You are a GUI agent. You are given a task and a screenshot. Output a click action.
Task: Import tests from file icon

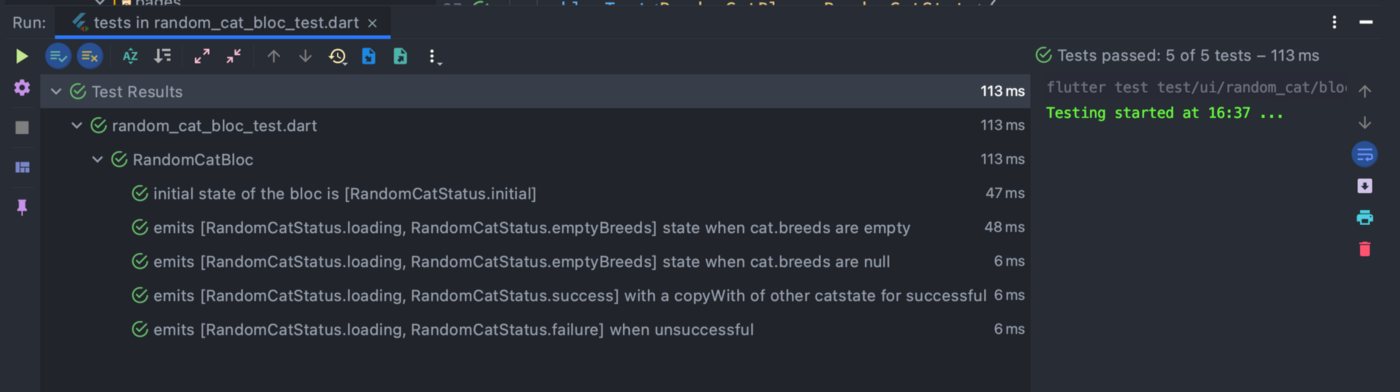pos(369,56)
